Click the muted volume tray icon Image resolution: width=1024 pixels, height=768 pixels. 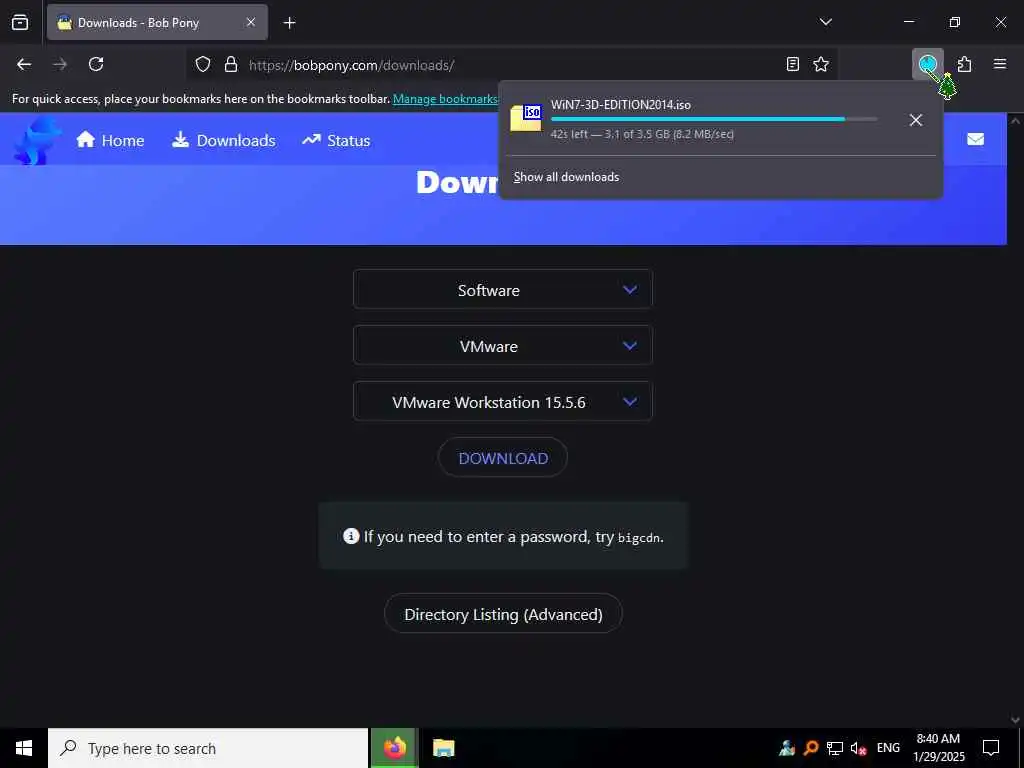[x=858, y=748]
